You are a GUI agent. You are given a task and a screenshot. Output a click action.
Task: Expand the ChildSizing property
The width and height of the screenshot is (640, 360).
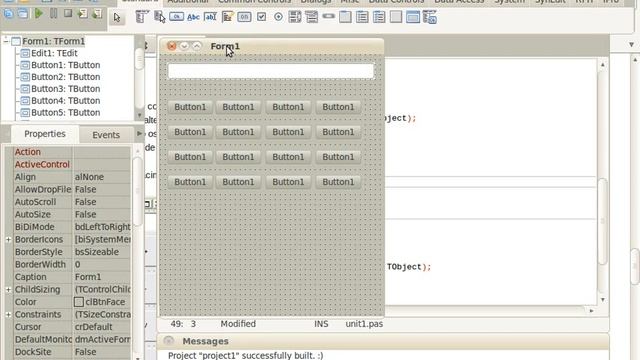(8, 289)
